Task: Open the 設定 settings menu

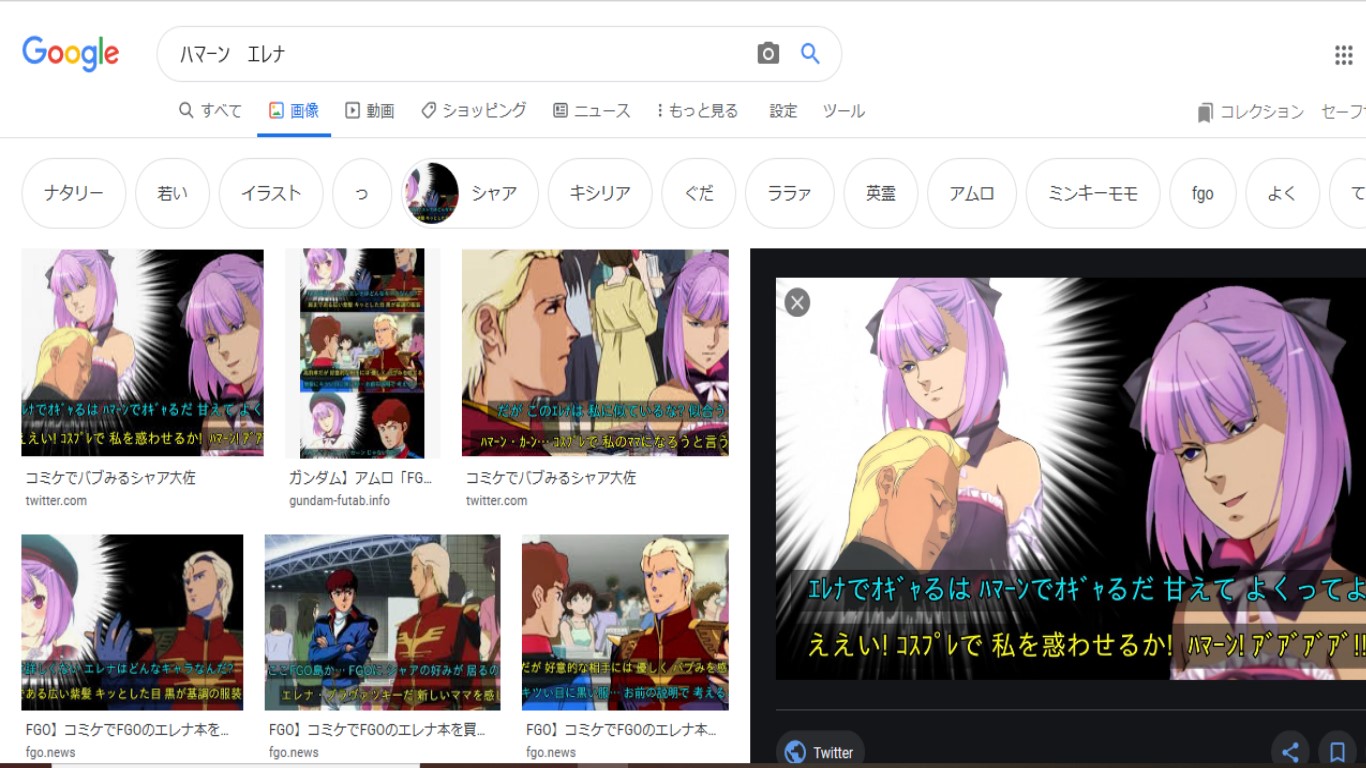Action: point(783,111)
